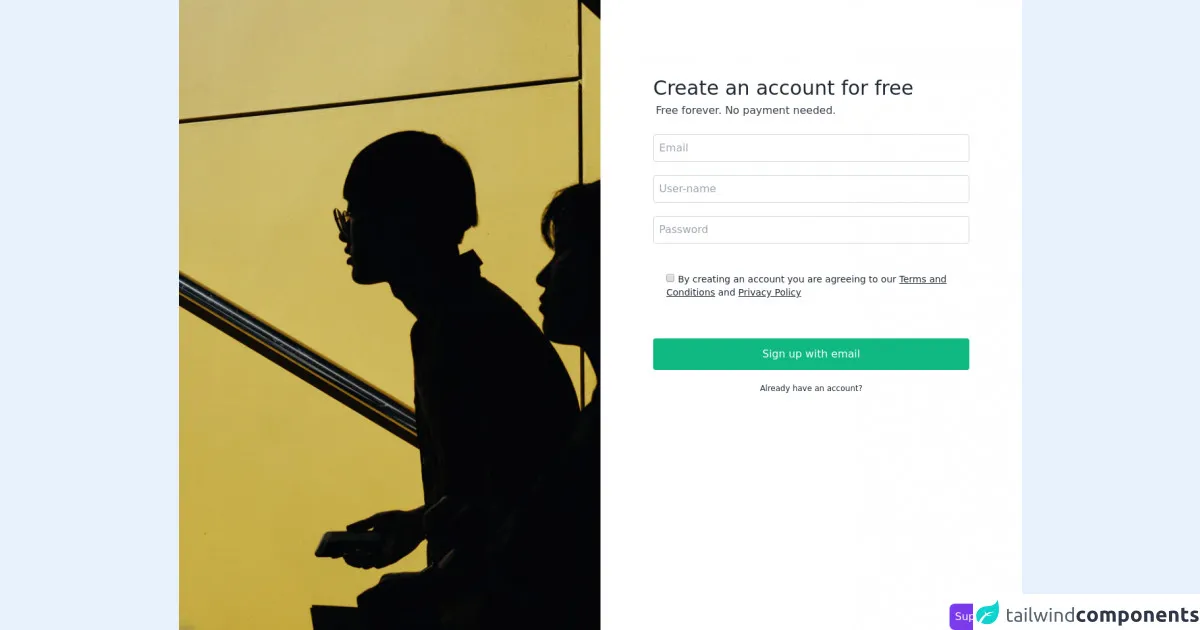Tick the terms agreement checkbox

(x=670, y=278)
